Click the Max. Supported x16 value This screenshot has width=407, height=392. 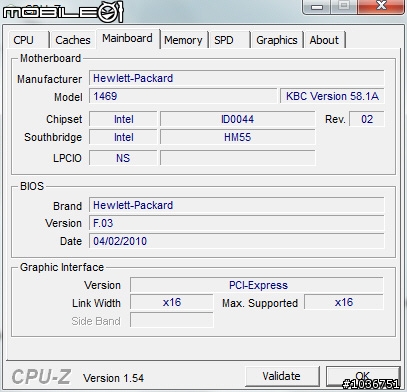(344, 303)
